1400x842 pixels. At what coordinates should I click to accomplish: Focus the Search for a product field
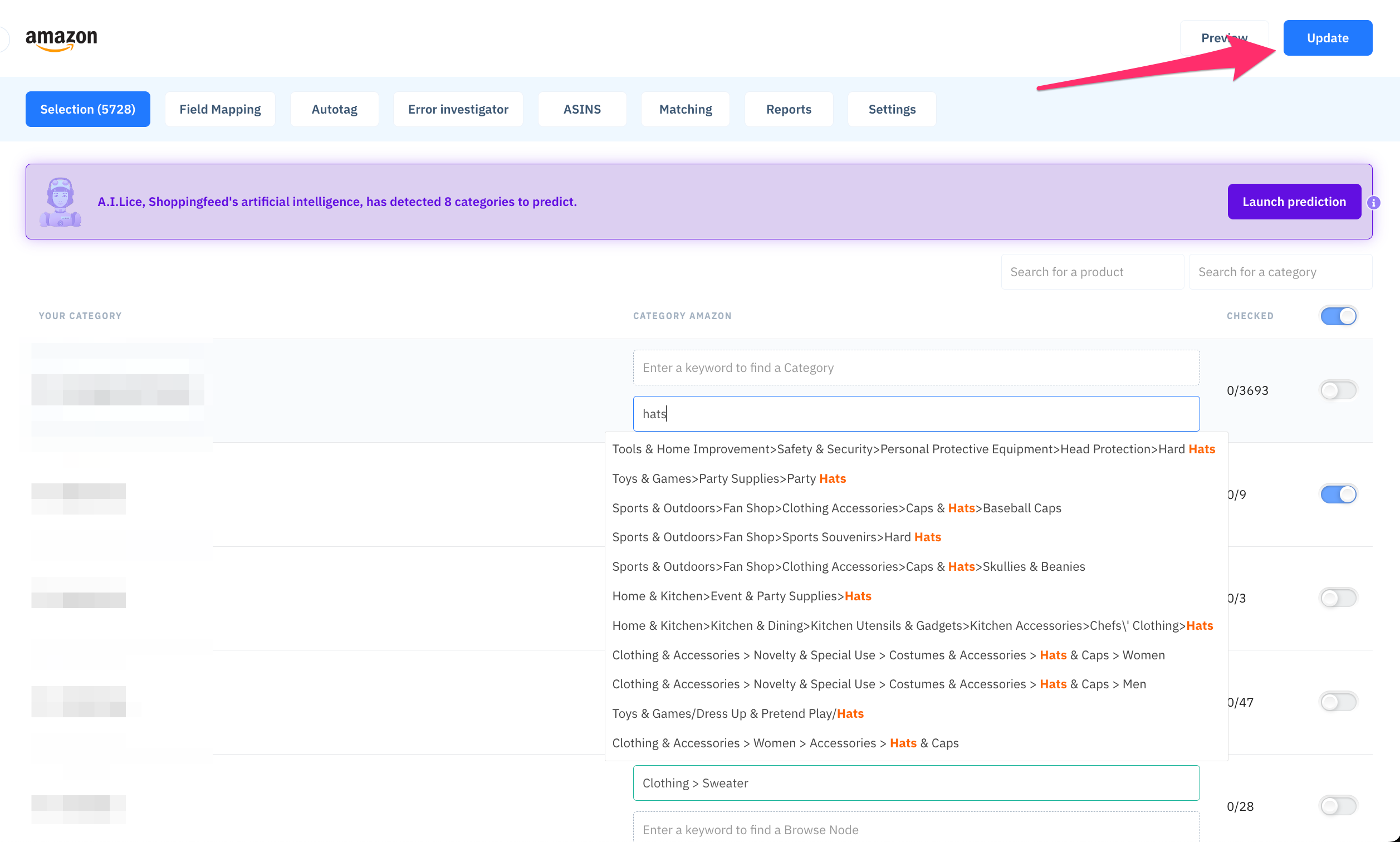[x=1092, y=272]
